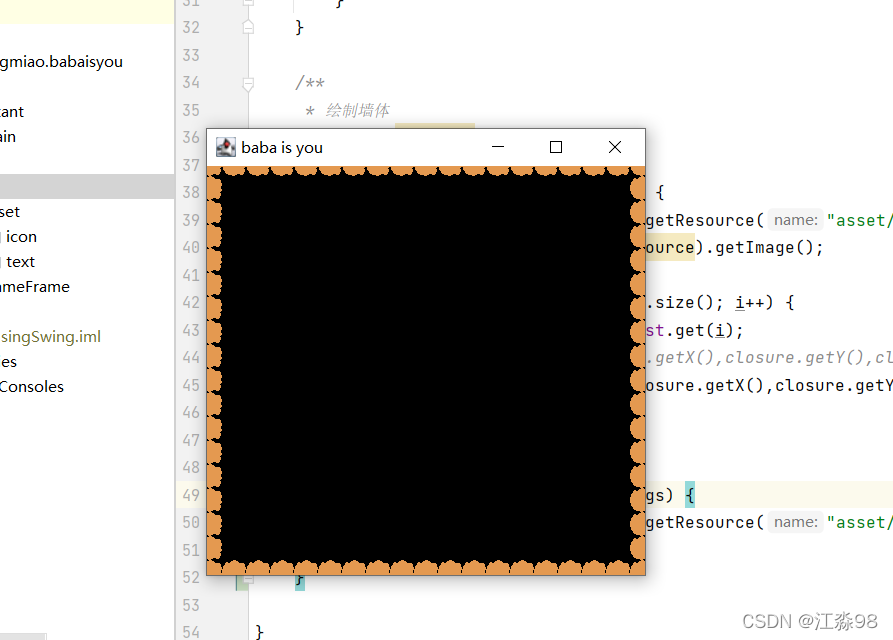Click the comment text 绘制墙体
Screen dimensions: 893x640
[358, 110]
